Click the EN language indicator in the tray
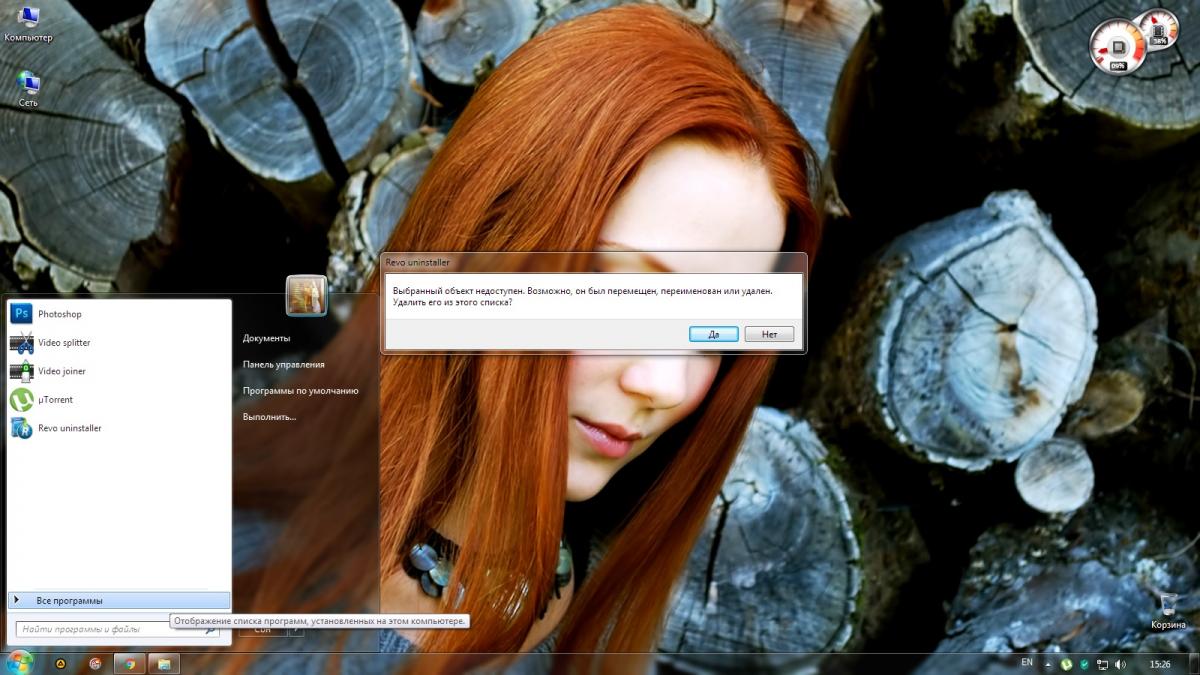The image size is (1200, 675). point(1027,663)
